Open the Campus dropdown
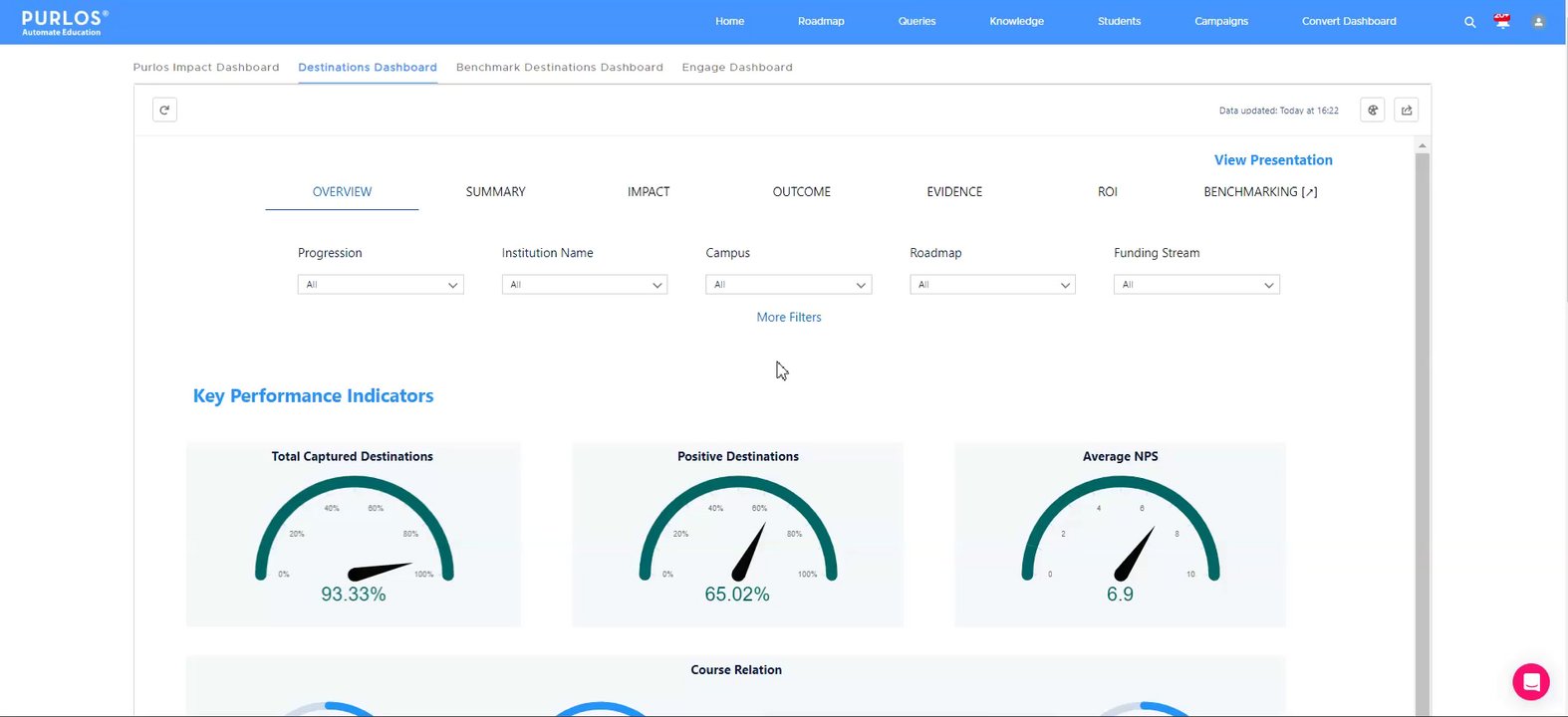The image size is (1568, 717). (x=789, y=285)
